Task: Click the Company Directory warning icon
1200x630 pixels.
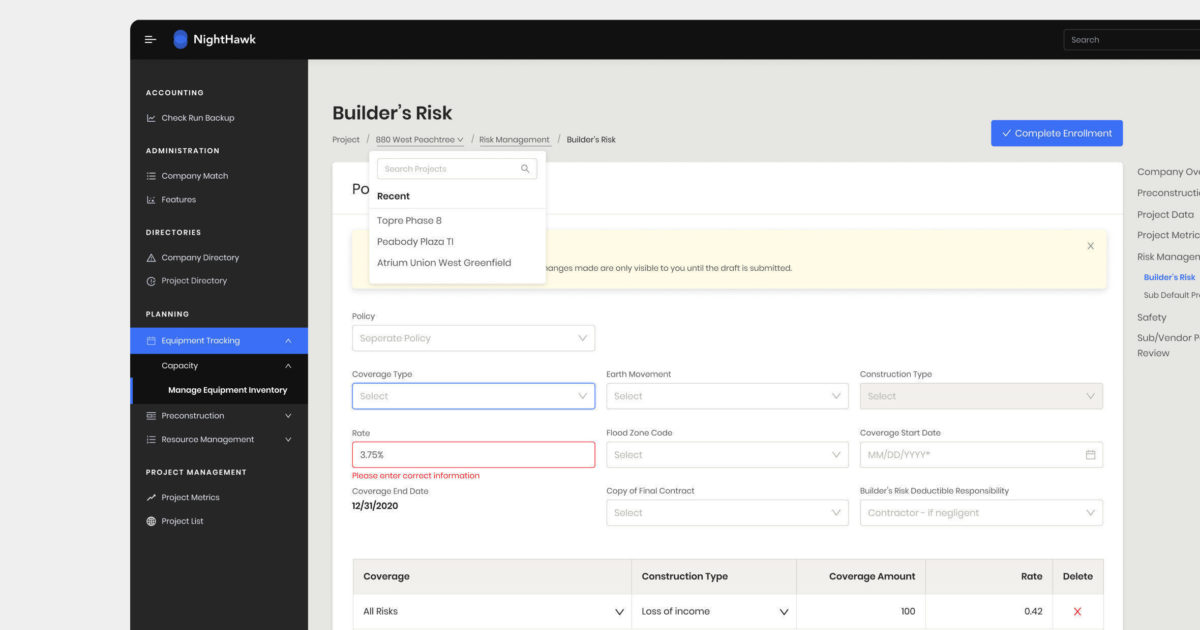Action: (151, 258)
